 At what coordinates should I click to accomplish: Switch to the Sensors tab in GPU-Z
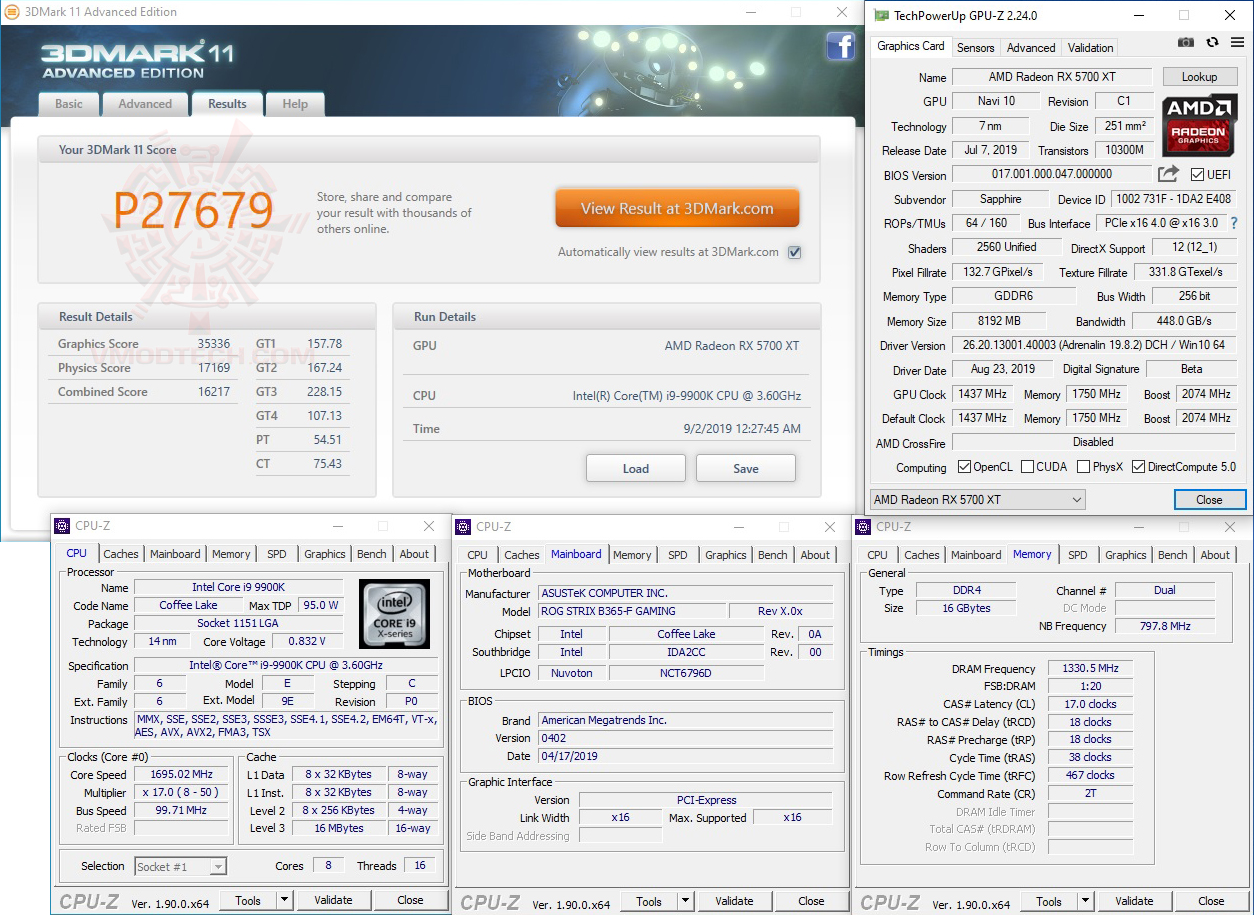coord(975,47)
